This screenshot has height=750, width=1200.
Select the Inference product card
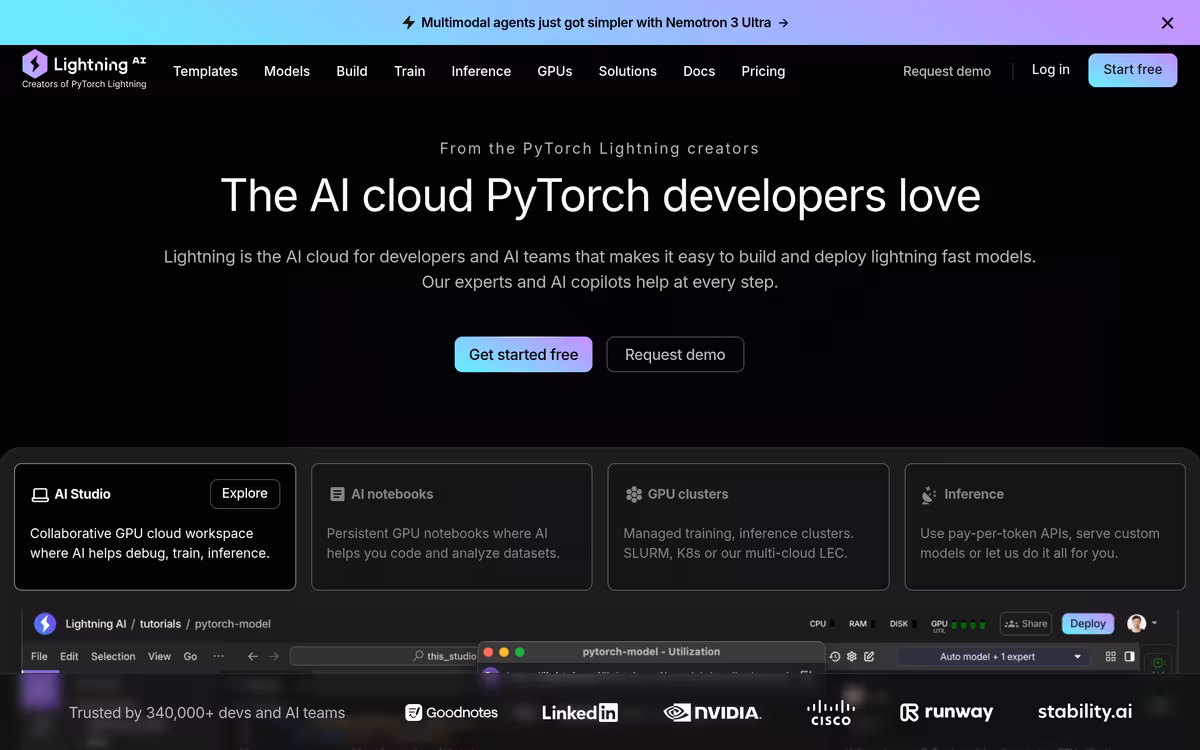(x=1045, y=526)
